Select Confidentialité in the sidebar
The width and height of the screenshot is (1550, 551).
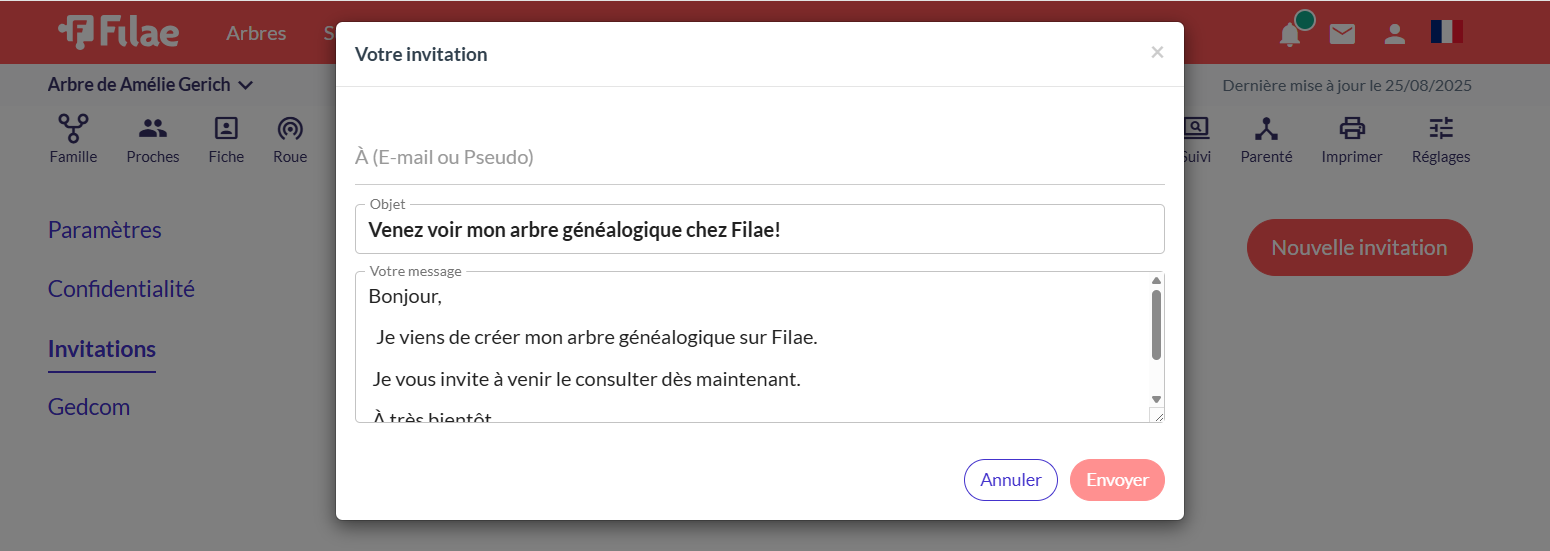coord(121,289)
